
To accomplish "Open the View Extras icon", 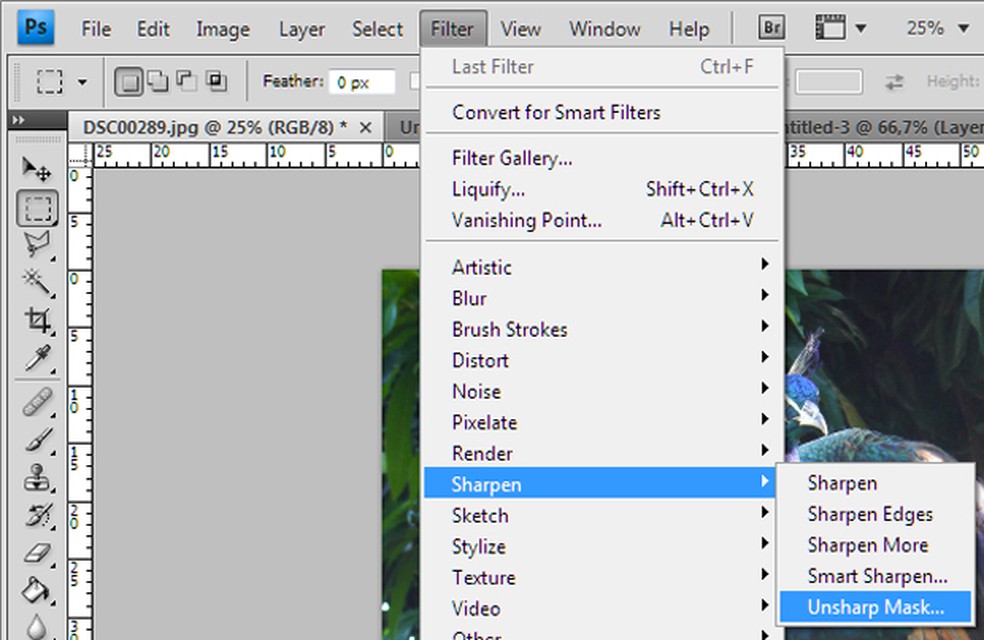I will (x=830, y=28).
